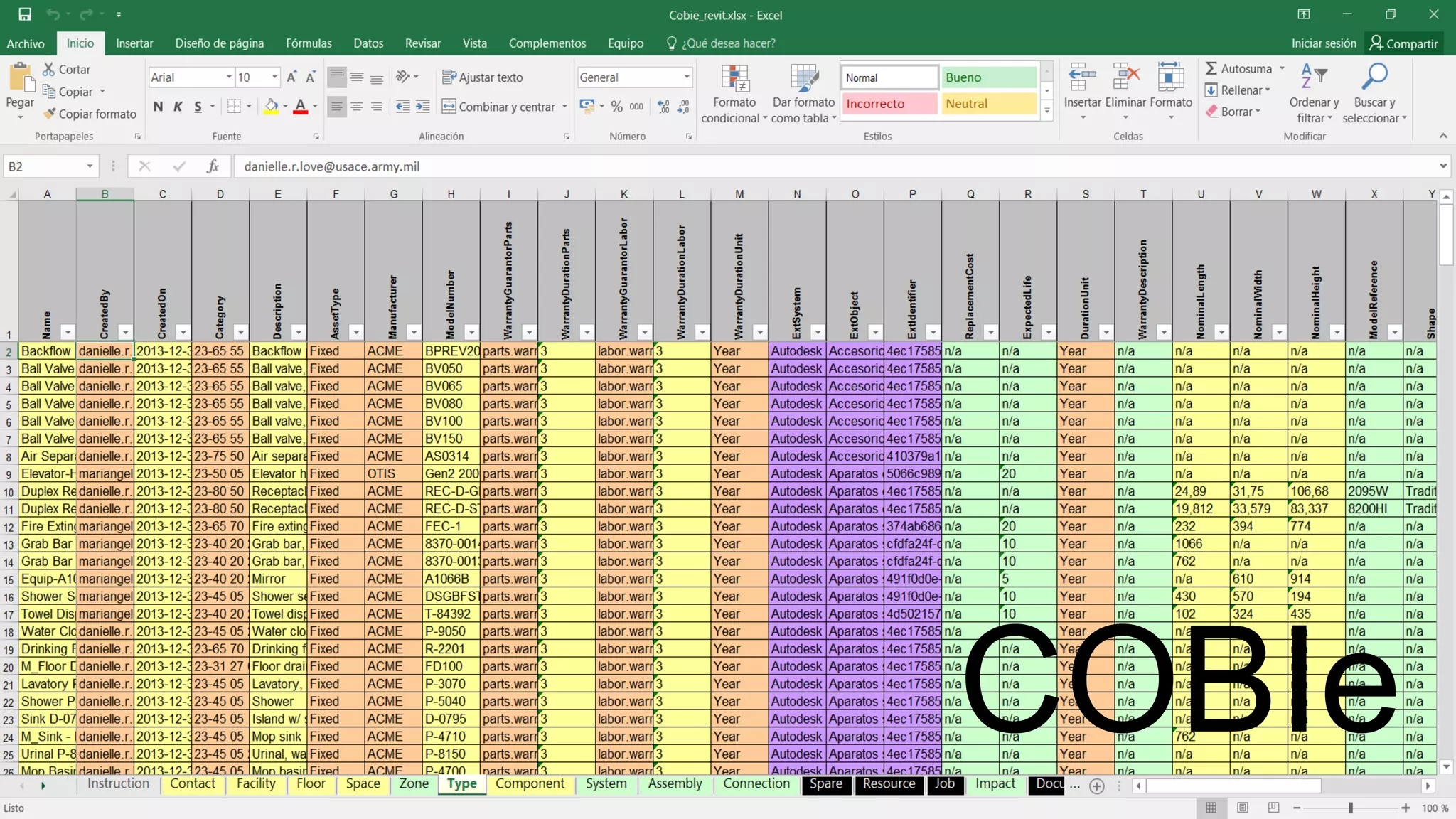Open the Fórmulas ribbon tab
The height and width of the screenshot is (819, 1456).
click(x=309, y=43)
